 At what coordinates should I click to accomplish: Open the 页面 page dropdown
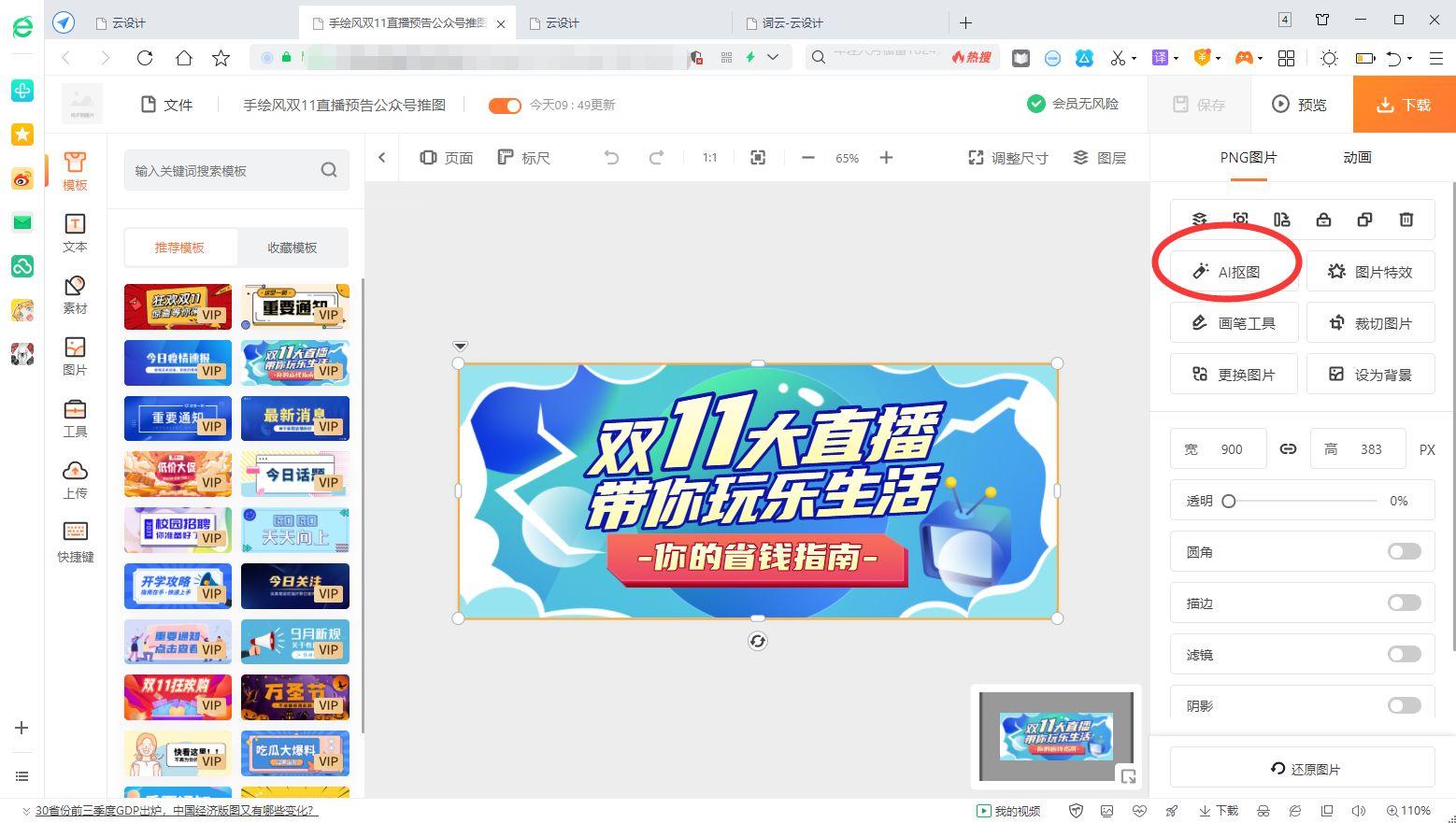[x=447, y=158]
